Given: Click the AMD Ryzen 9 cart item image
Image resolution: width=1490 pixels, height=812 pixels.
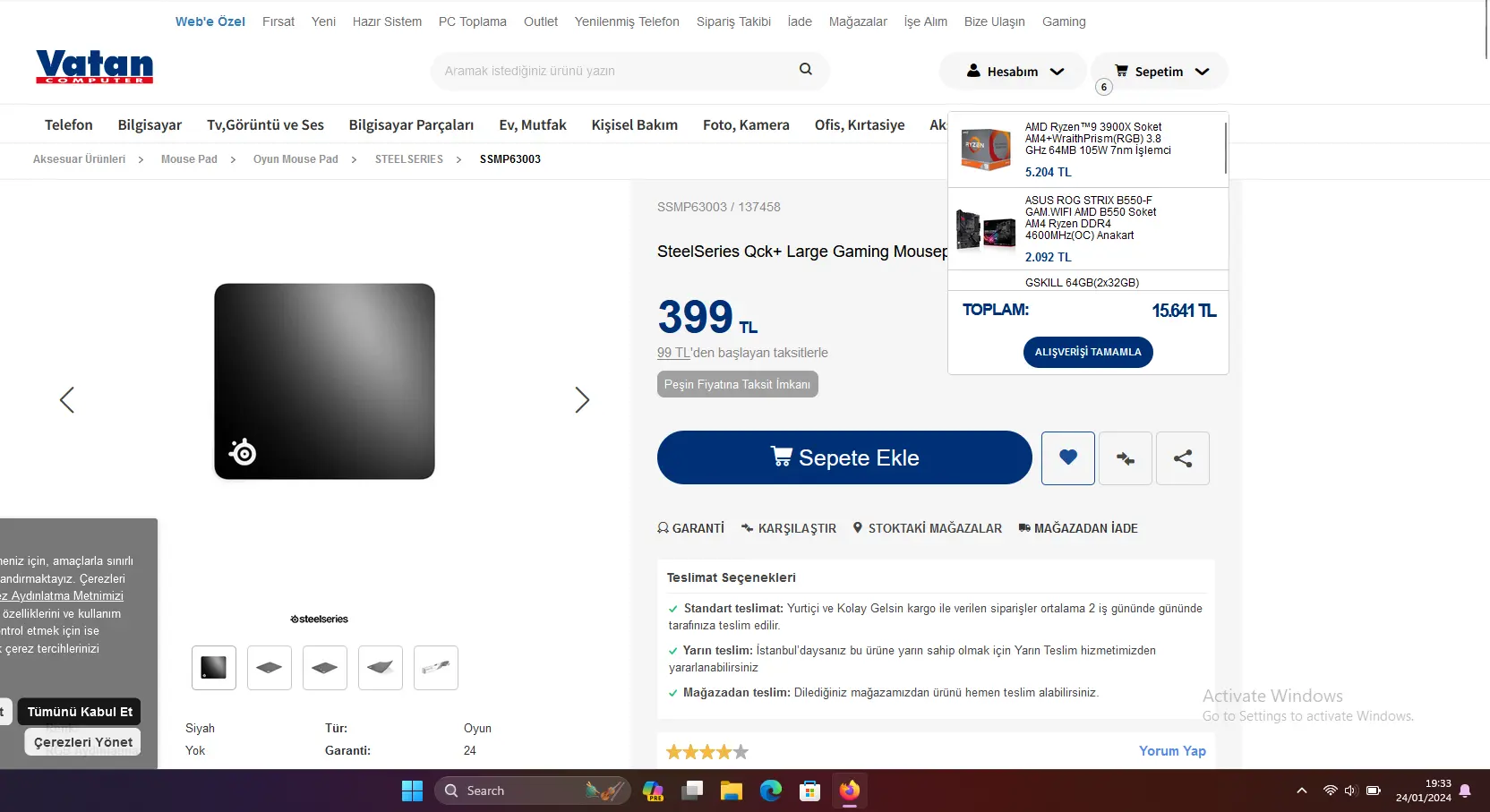Looking at the screenshot, I should point(986,149).
